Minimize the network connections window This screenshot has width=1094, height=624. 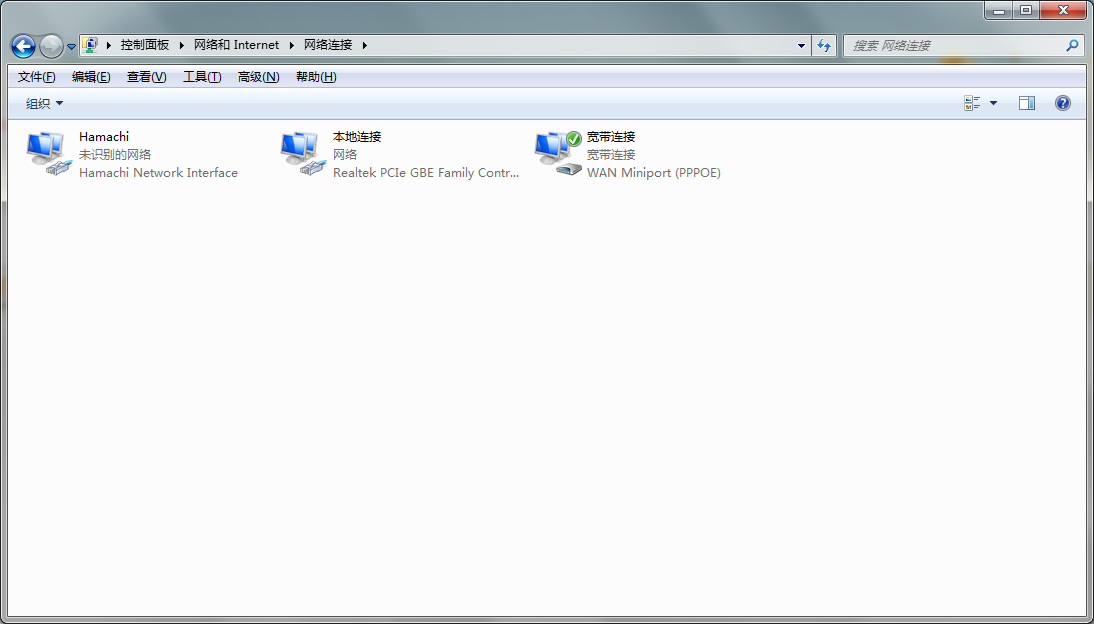tap(999, 10)
